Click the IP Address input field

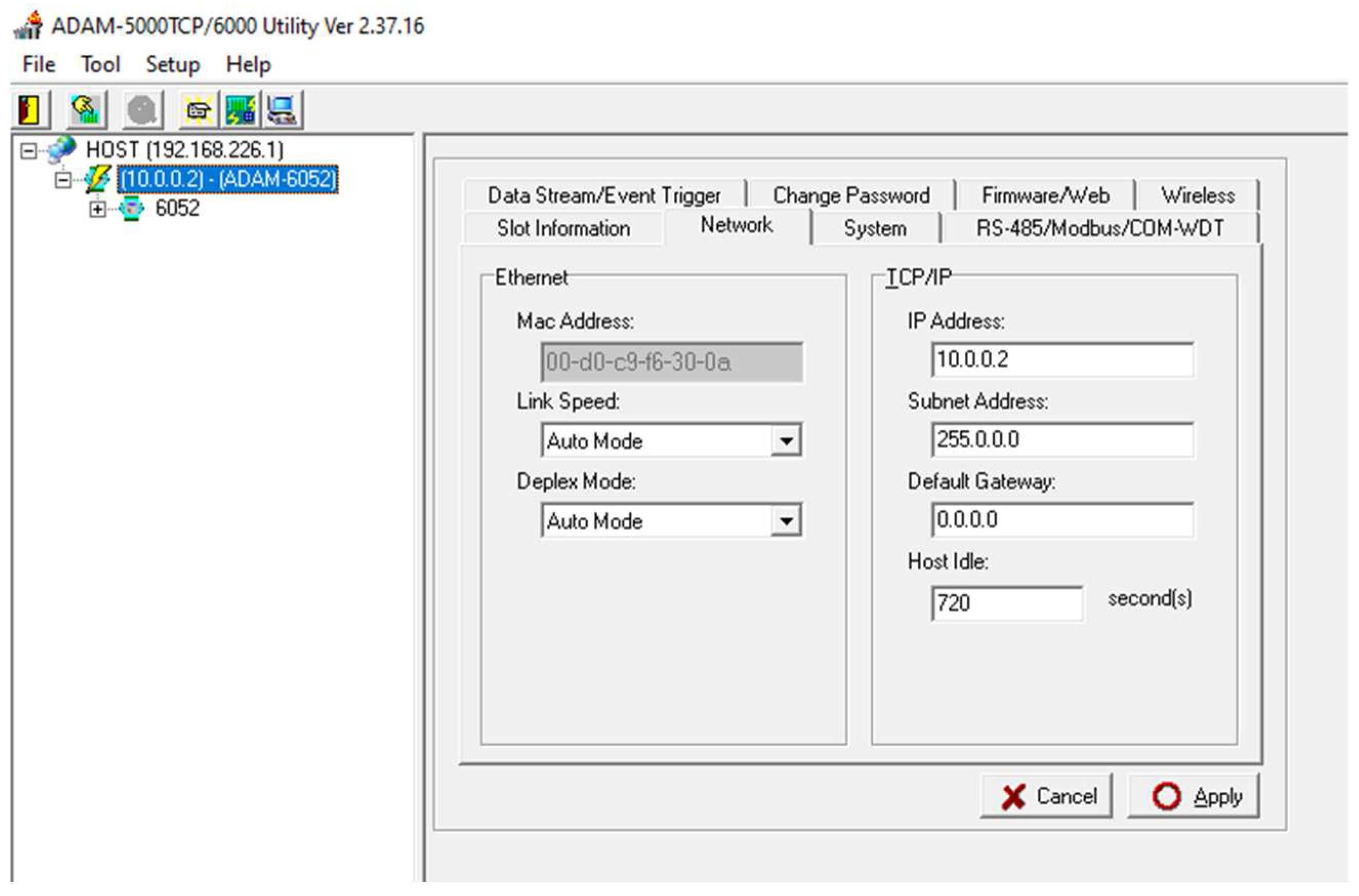1061,360
